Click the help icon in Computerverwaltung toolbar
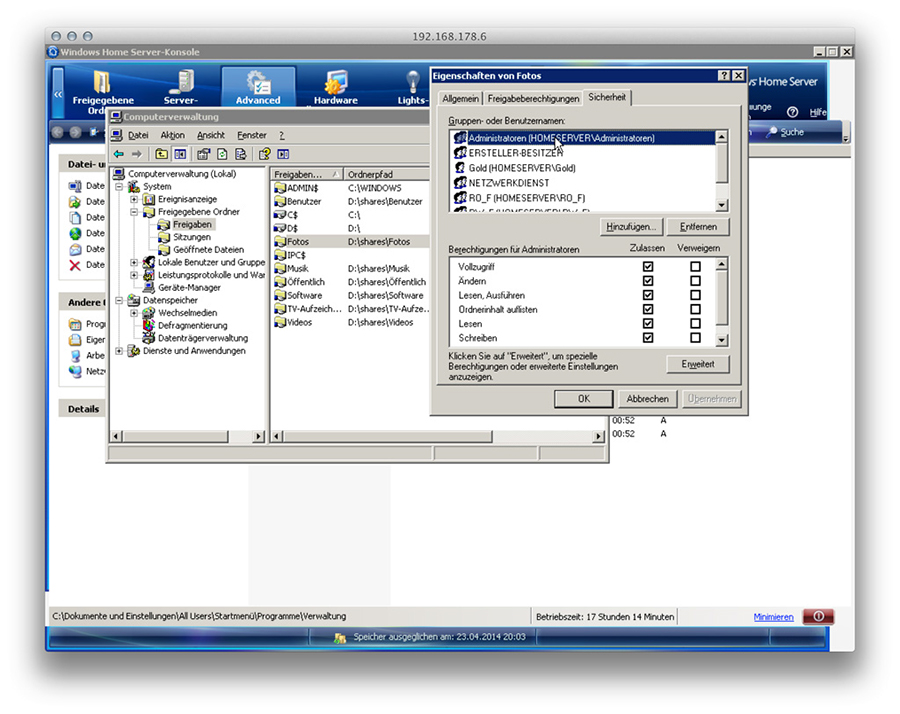Screen dimensions: 900x714 (264, 154)
